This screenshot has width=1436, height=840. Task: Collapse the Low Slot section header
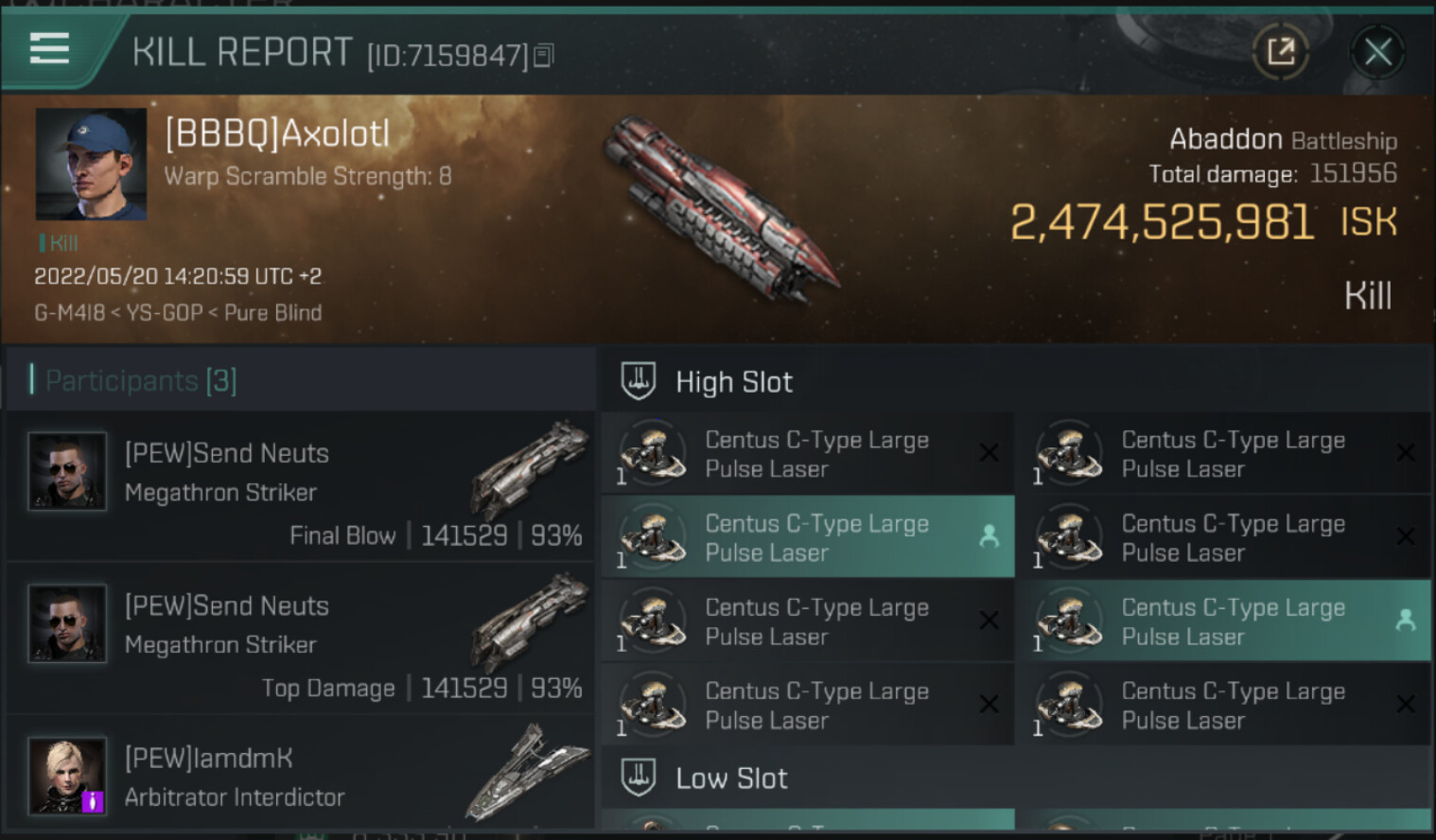coord(731,779)
